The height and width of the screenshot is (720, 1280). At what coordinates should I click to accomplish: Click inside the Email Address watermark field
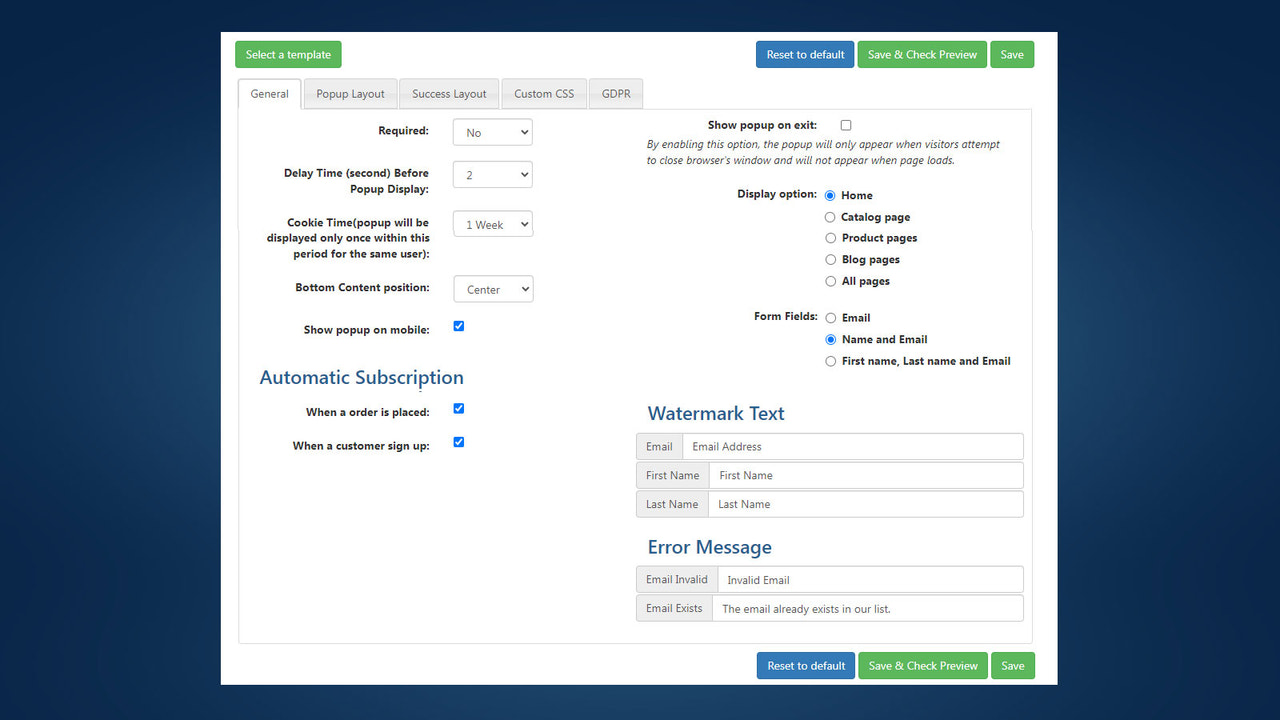click(854, 446)
